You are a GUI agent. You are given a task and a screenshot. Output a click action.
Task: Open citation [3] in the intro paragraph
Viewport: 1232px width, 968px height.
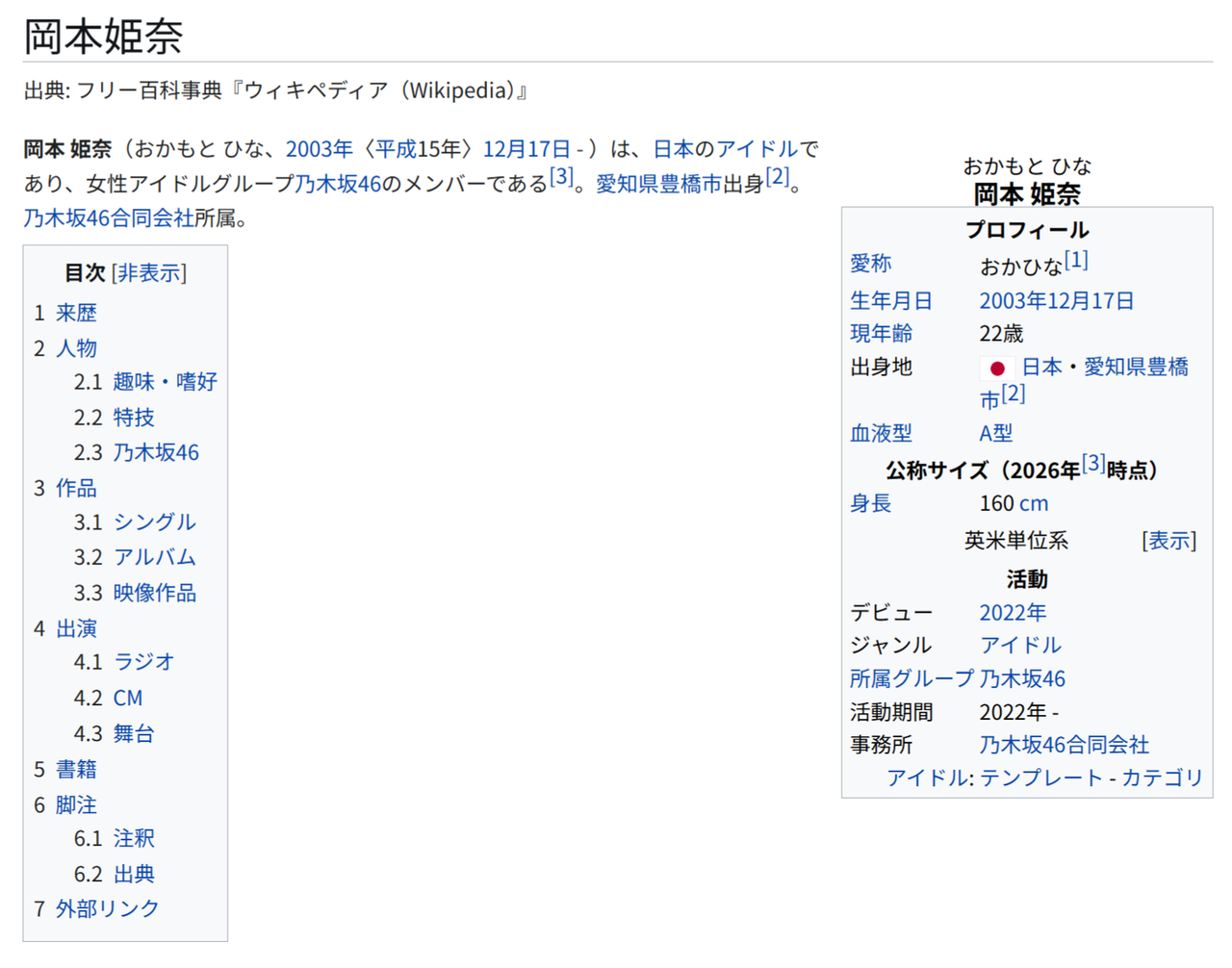click(x=561, y=176)
